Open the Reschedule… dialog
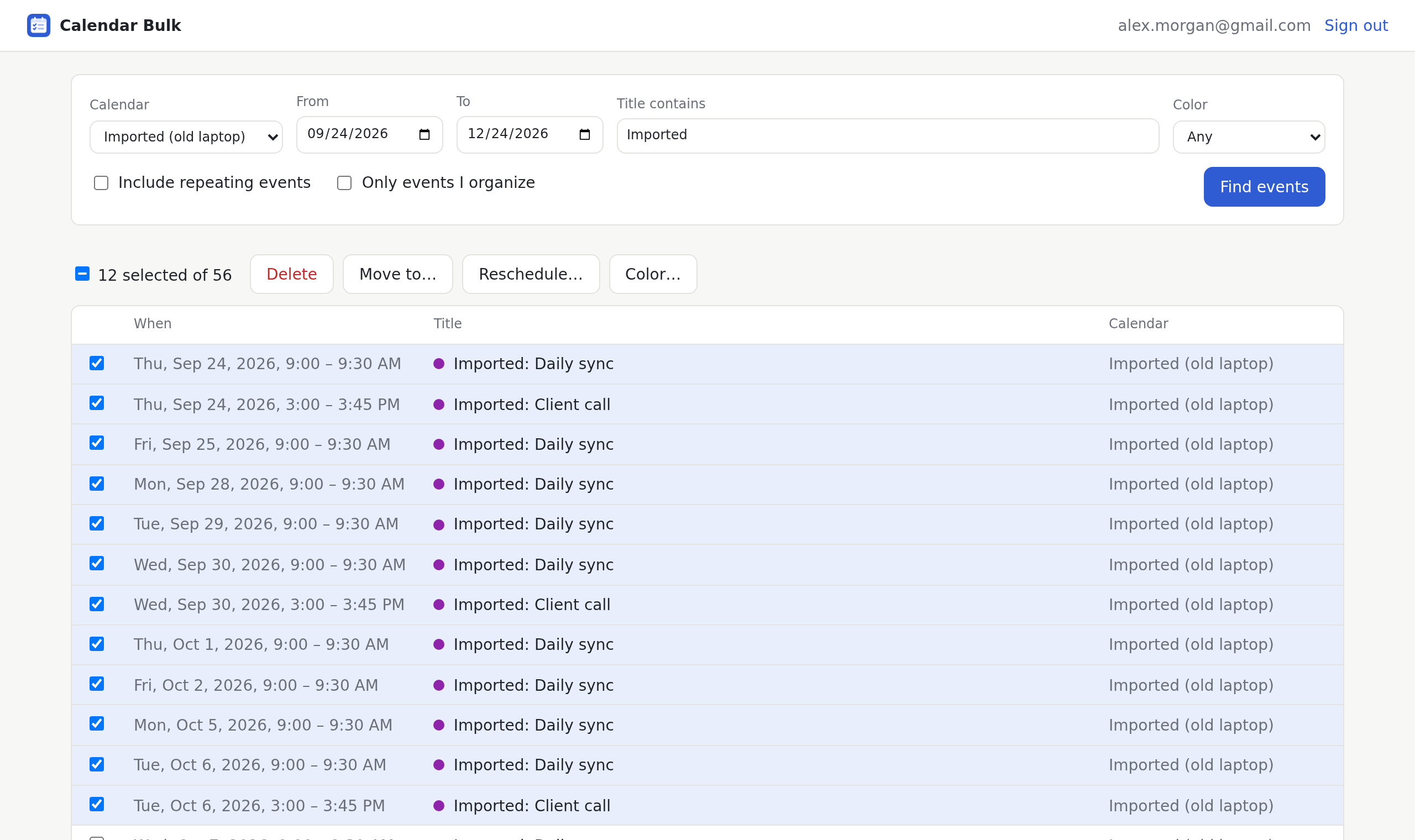The width and height of the screenshot is (1415, 840). click(x=531, y=274)
